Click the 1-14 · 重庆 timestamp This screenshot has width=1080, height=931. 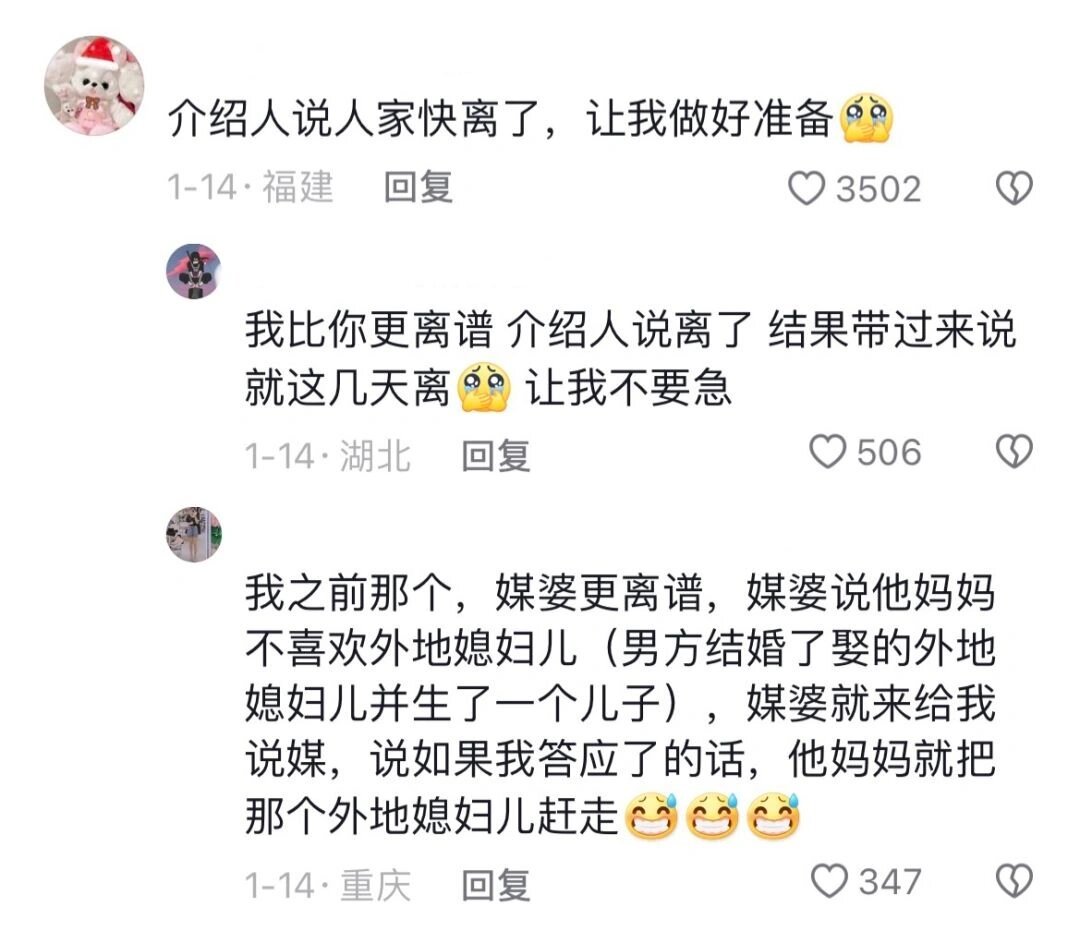tap(328, 885)
